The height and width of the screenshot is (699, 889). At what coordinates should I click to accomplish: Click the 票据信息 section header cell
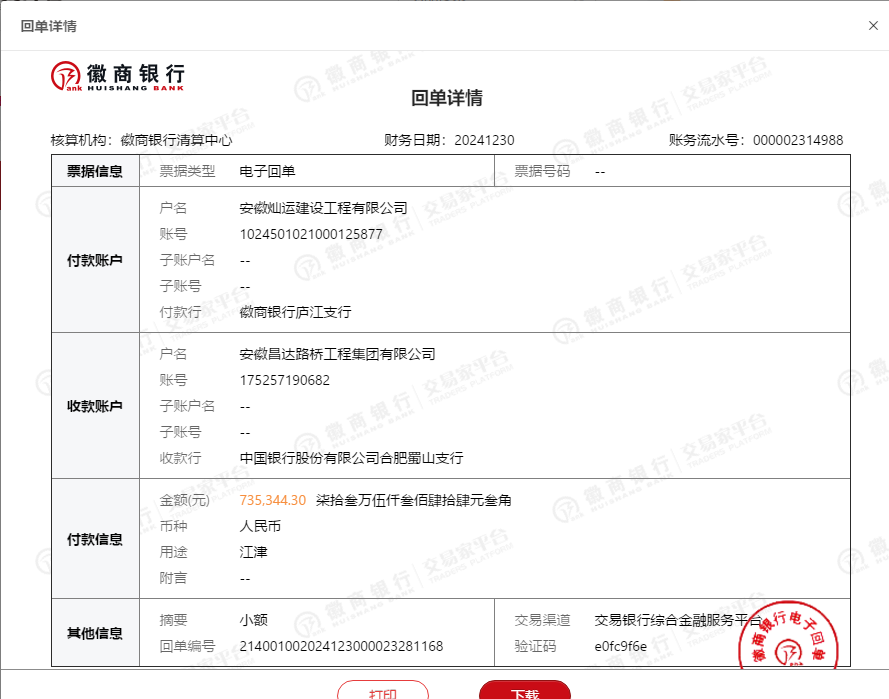pos(95,171)
